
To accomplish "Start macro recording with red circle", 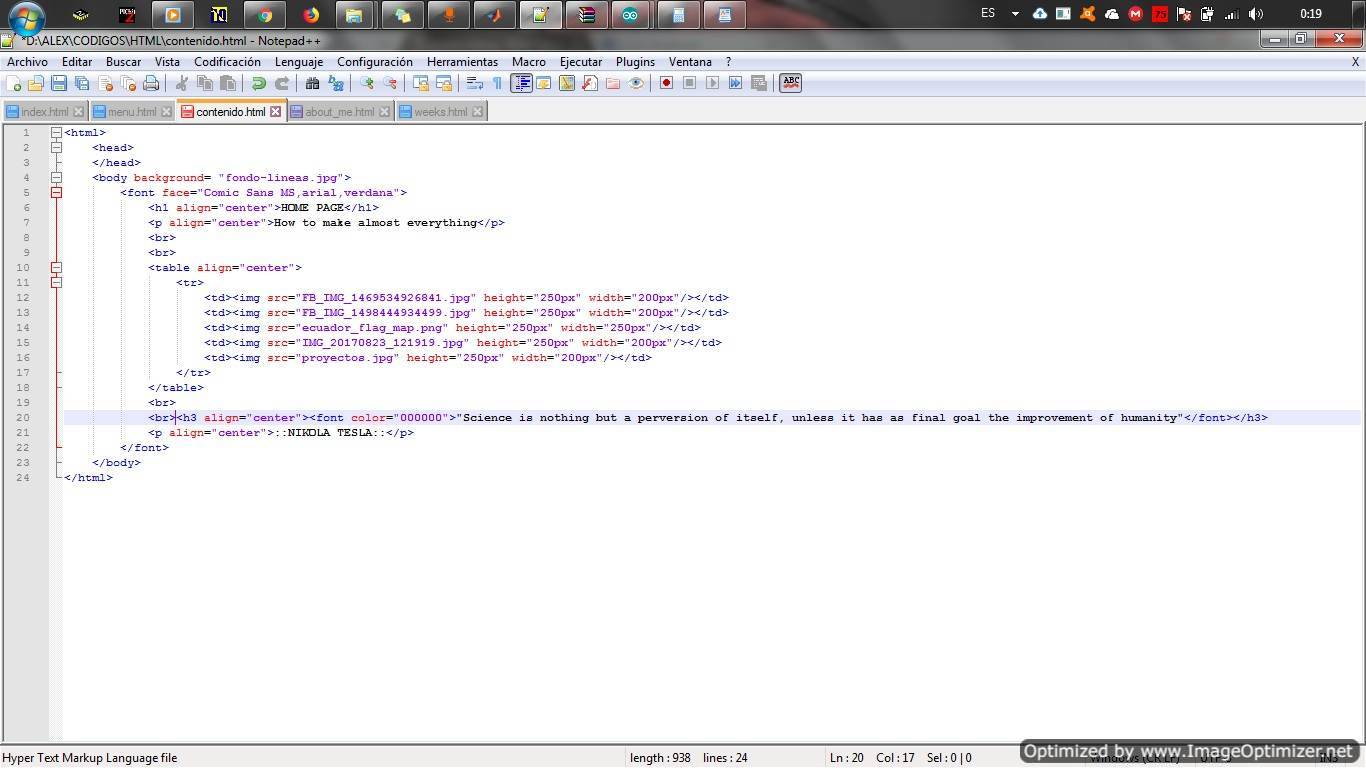I will 666,83.
